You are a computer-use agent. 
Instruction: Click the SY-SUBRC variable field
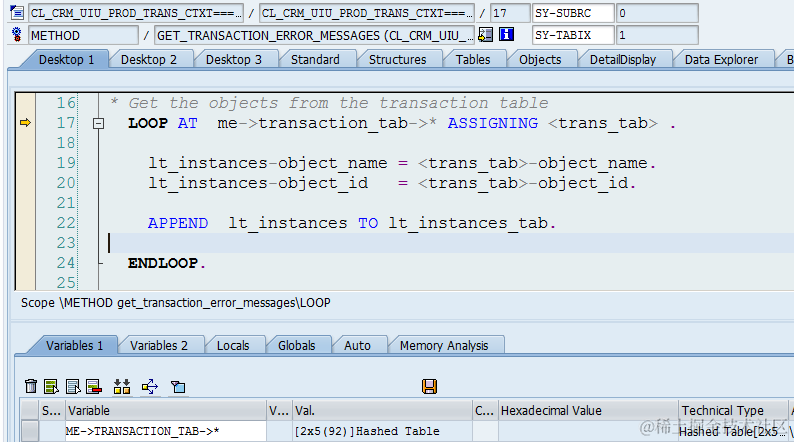(x=573, y=13)
